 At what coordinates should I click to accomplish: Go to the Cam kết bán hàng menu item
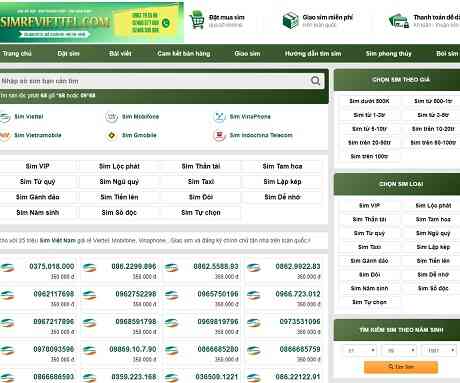coord(184,53)
